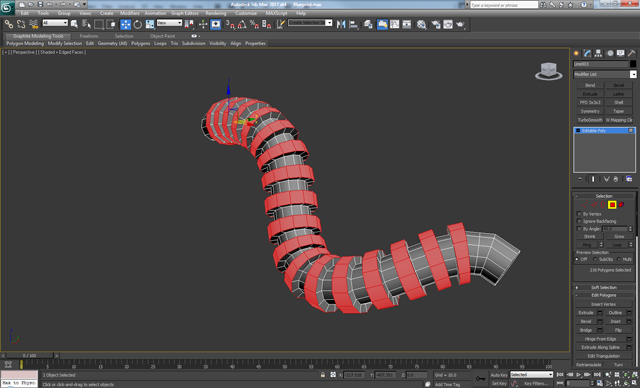Switch to Create command panel tab
640x388 pixels.
coord(576,53)
